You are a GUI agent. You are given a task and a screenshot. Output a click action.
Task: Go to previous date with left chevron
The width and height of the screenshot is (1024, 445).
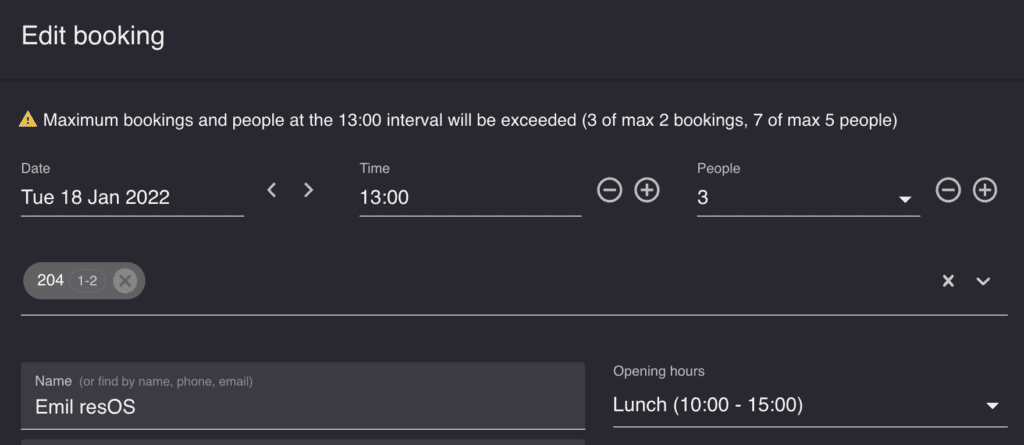pos(272,190)
